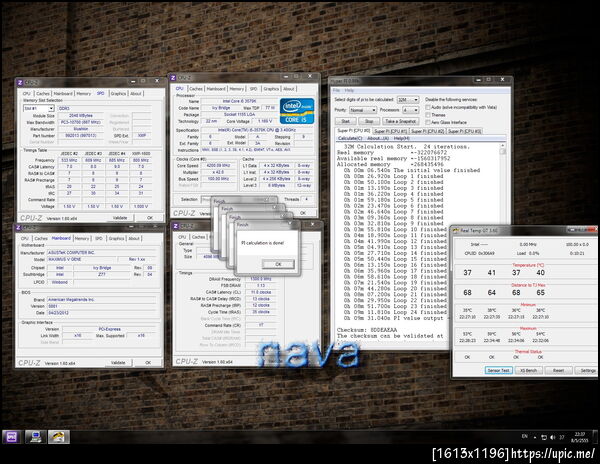
Task: Click the Sensor Test button in Real Temp
Action: pyautogui.click(x=499, y=370)
